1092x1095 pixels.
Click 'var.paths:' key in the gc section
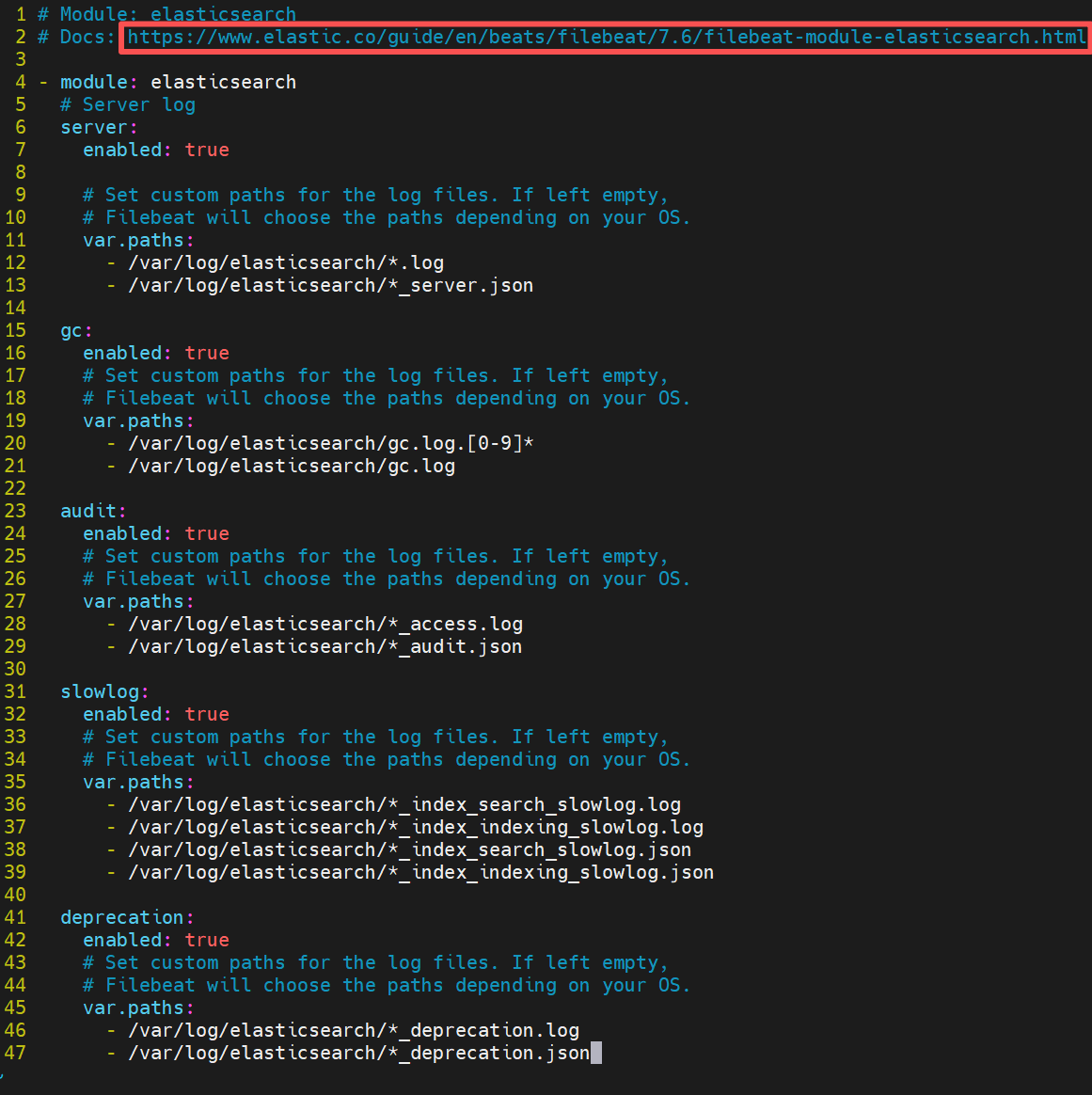click(139, 421)
